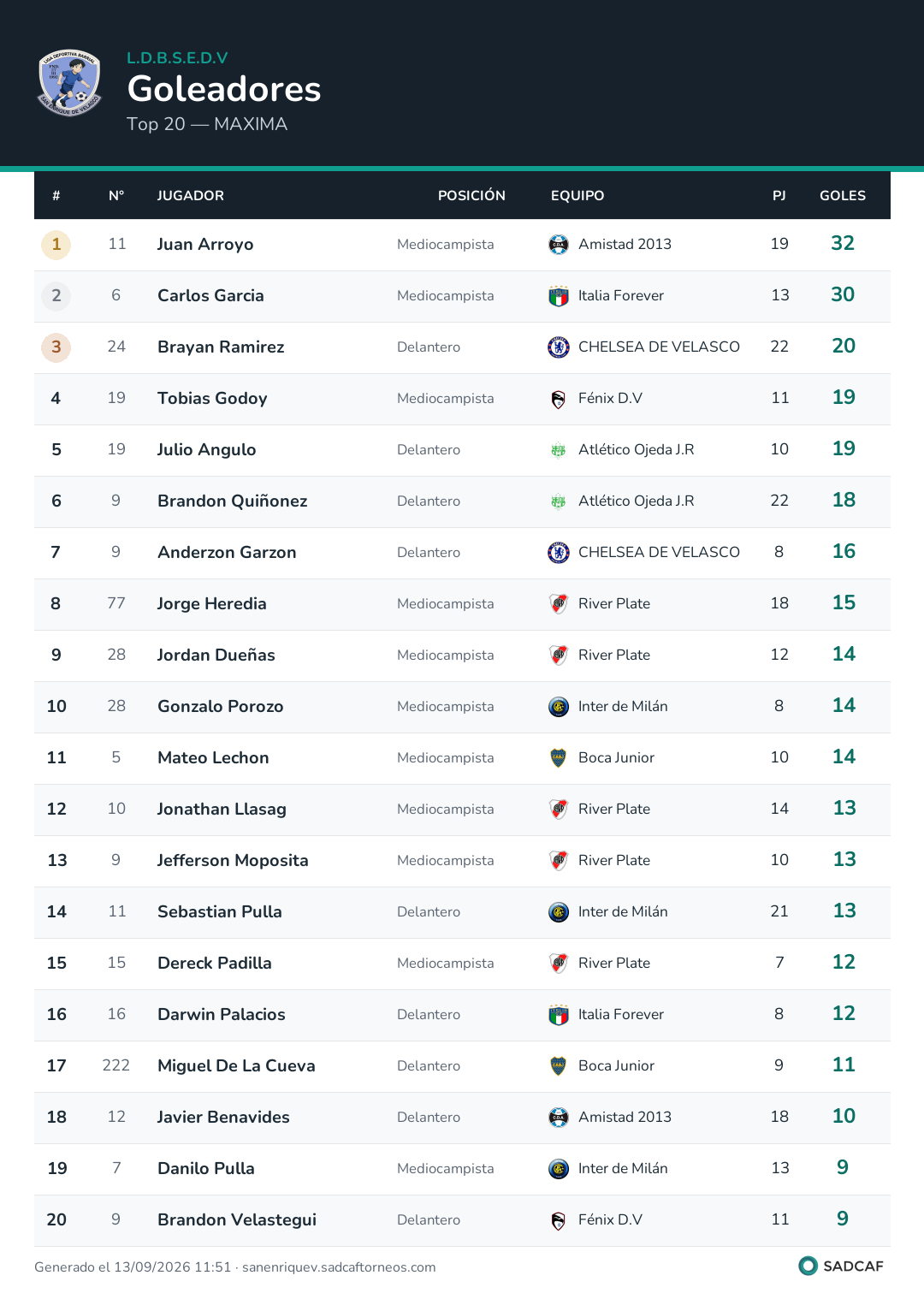The width and height of the screenshot is (924, 1311).
Task: Select the JUGADOR column header
Action: point(191,196)
